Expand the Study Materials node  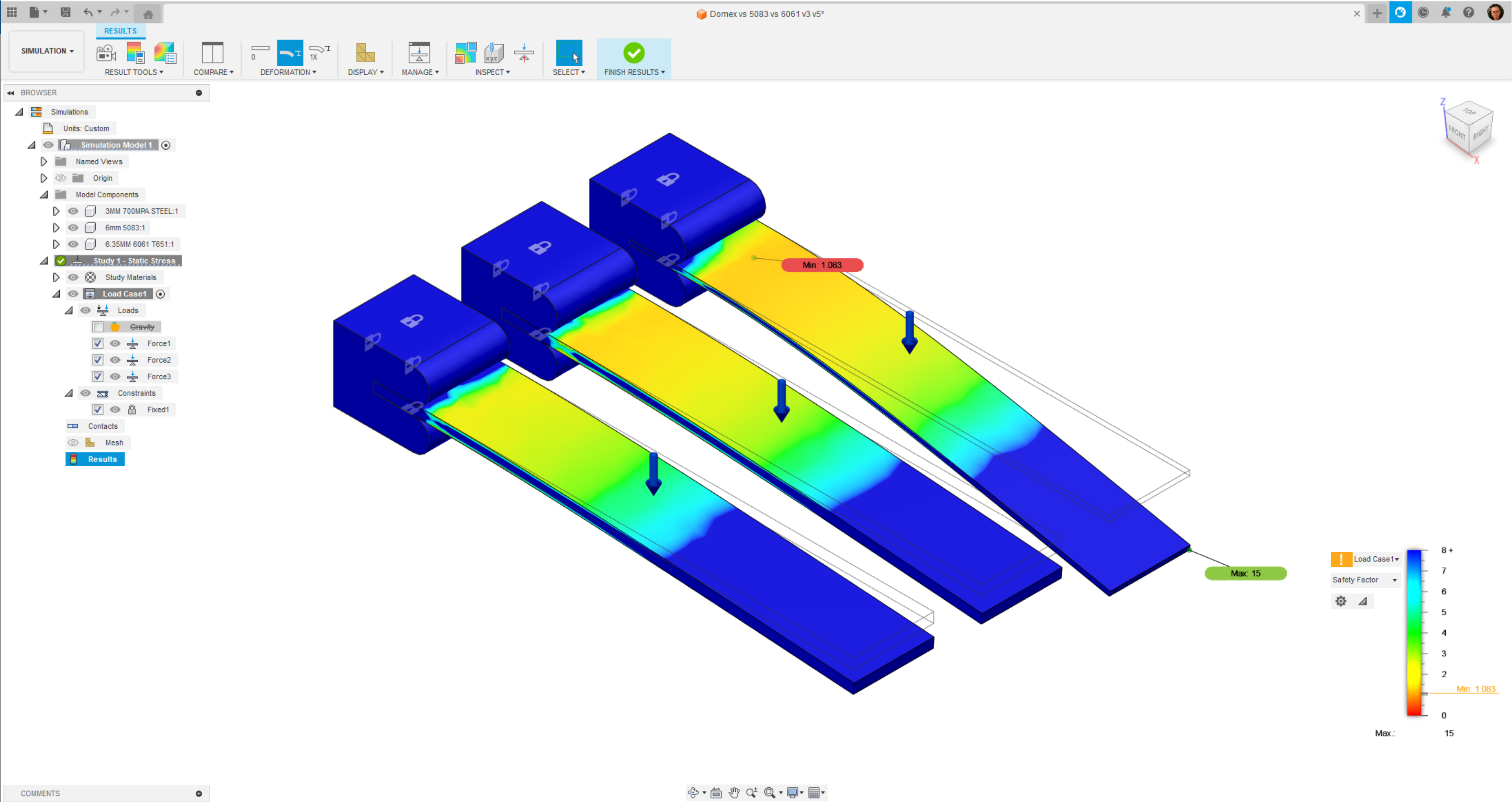click(x=56, y=277)
